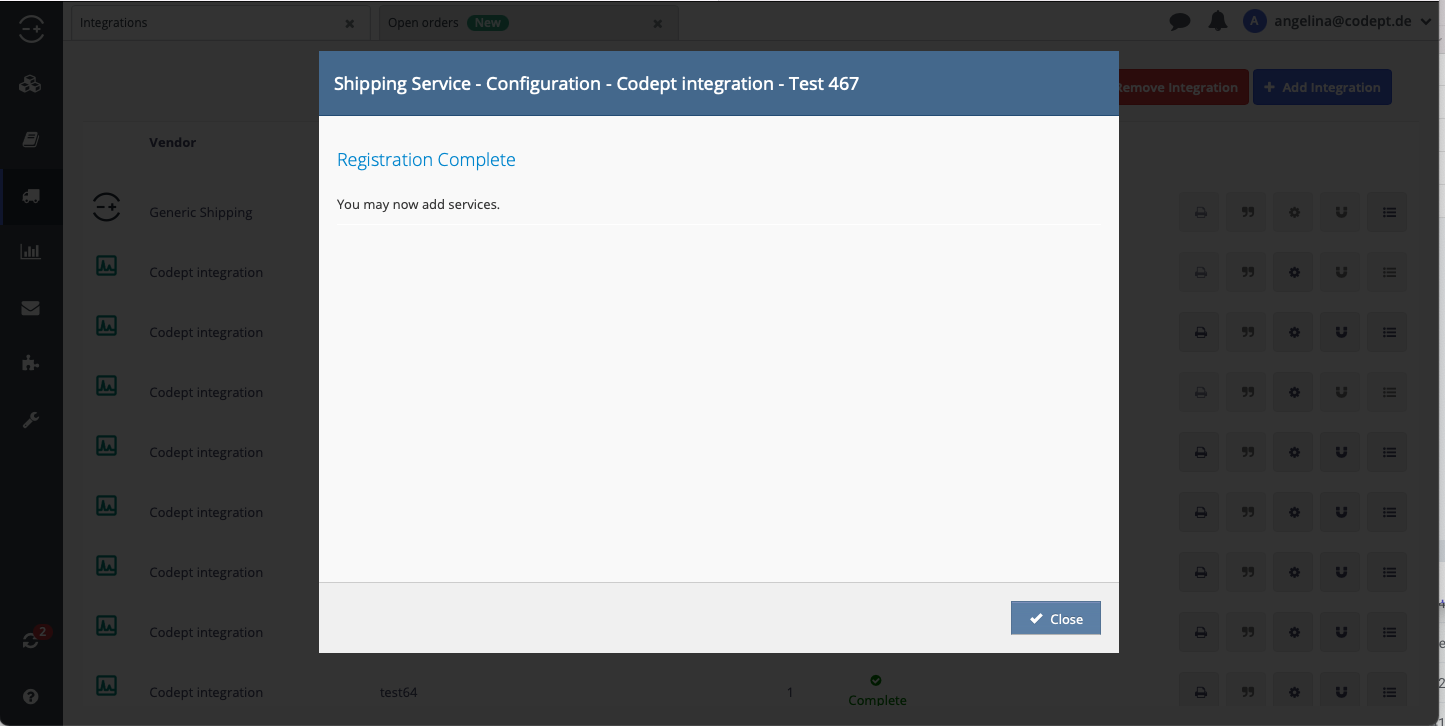Image resolution: width=1445 pixels, height=726 pixels.
Task: Select the shipping truck sidebar icon
Action: click(30, 197)
